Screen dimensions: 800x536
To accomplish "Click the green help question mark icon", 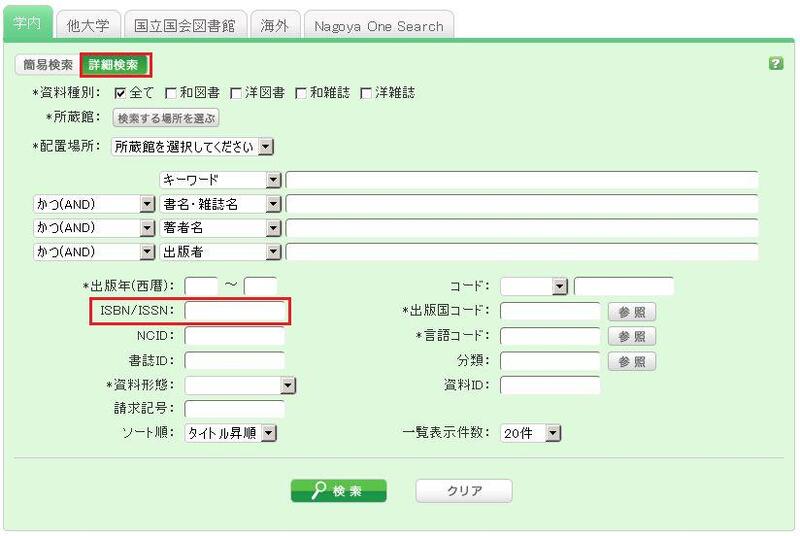I will tap(776, 63).
